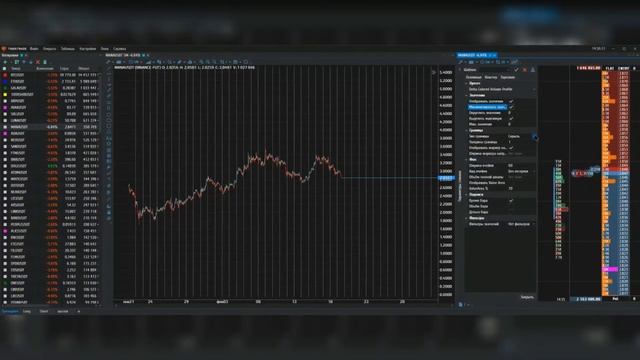The image size is (640, 360).
Task: Open the Таблицы menu
Action: 68,49
